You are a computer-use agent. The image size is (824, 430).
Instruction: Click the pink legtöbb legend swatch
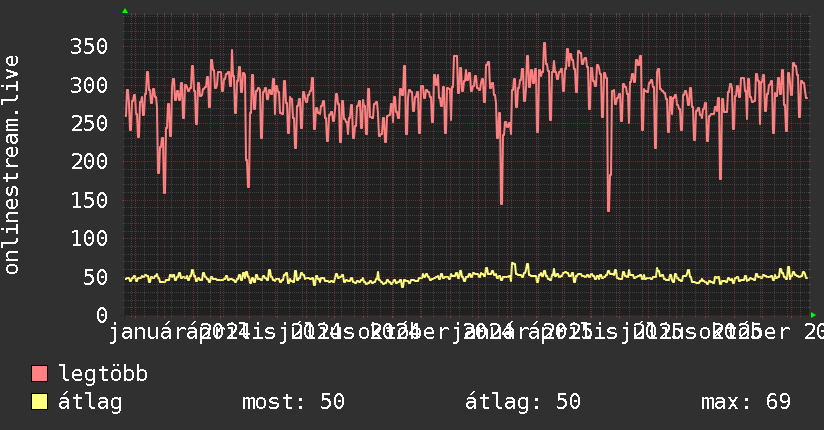(x=39, y=373)
